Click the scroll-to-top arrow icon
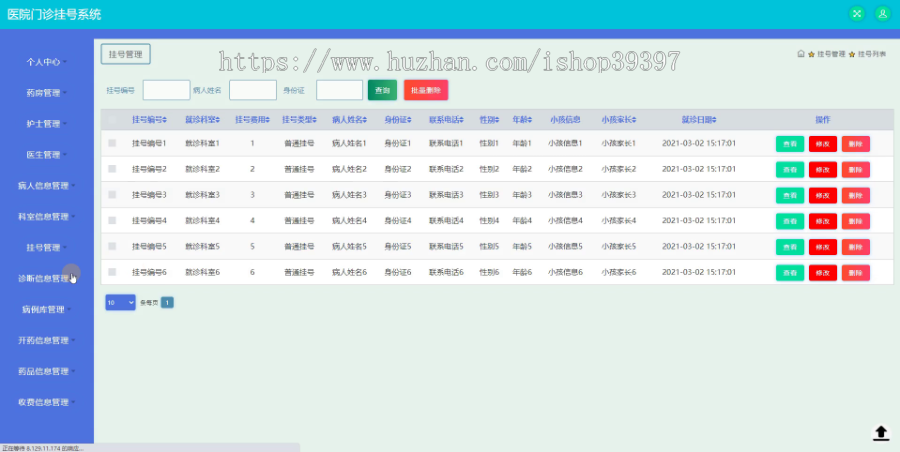Viewport: 900px width, 452px height. [880, 432]
